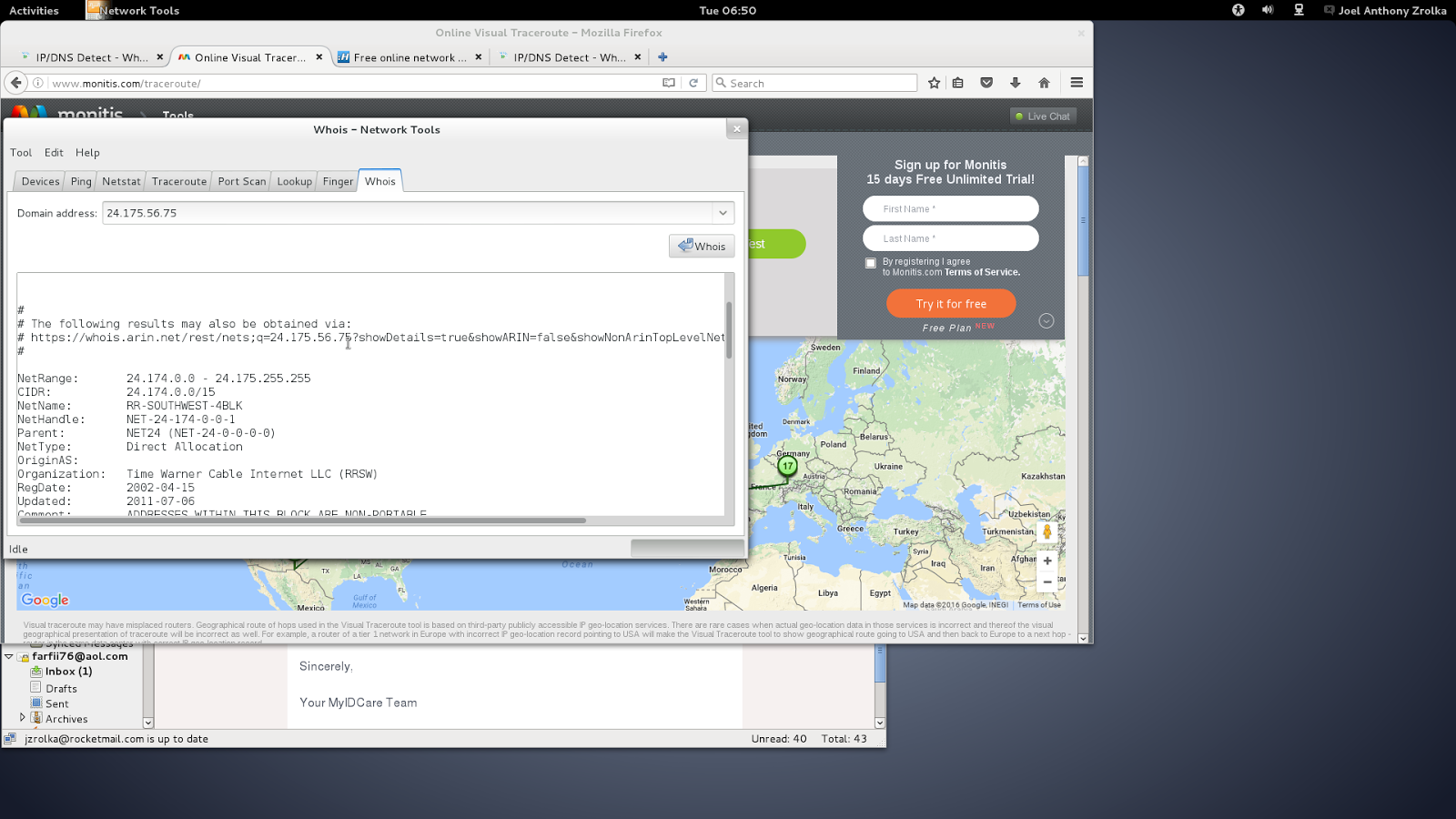Collapse the farfii76@aol.com account tree
Screen dimensions: 1456x819
pyautogui.click(x=8, y=656)
